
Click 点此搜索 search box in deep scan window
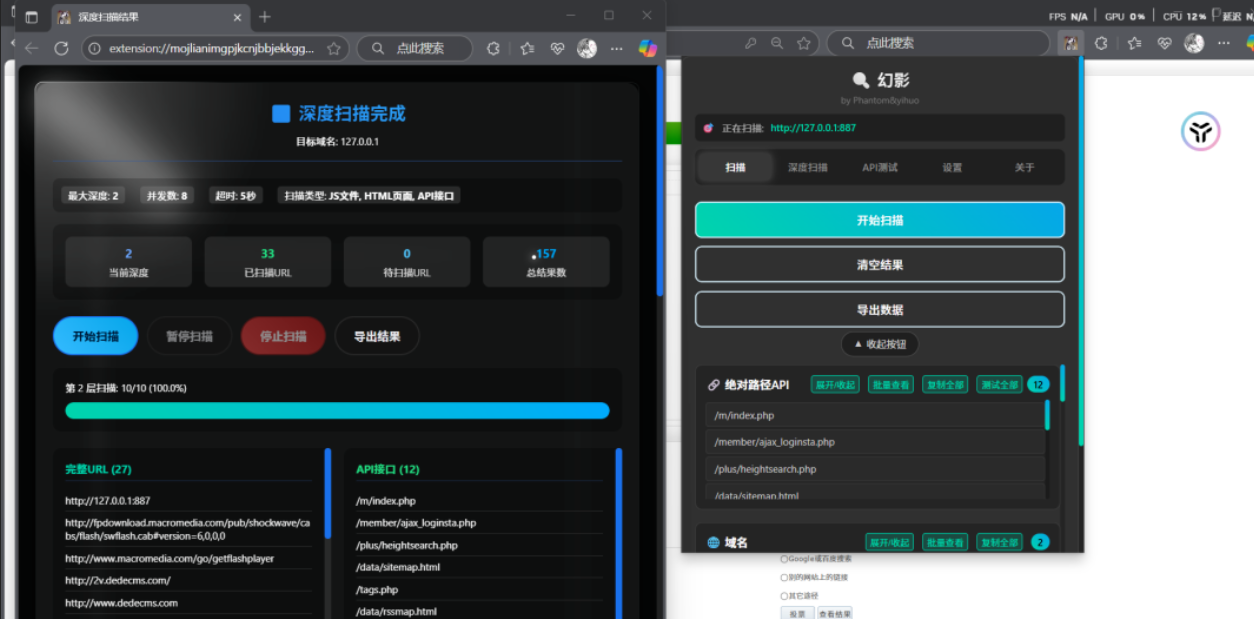(415, 48)
